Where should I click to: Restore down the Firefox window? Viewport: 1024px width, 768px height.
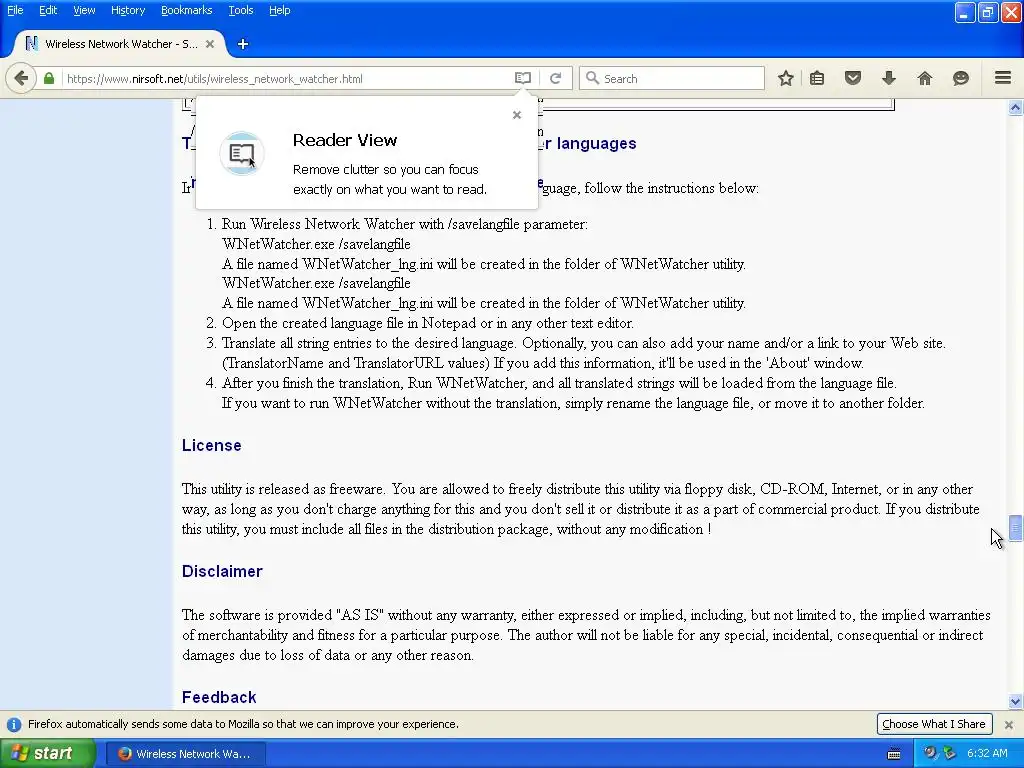[987, 12]
